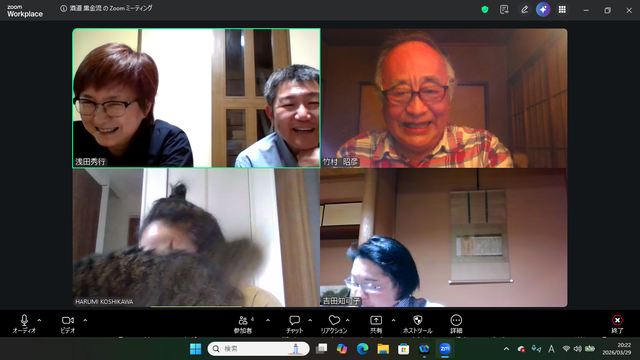Open the chat panel
This screenshot has height=360, width=640.
tap(294, 324)
